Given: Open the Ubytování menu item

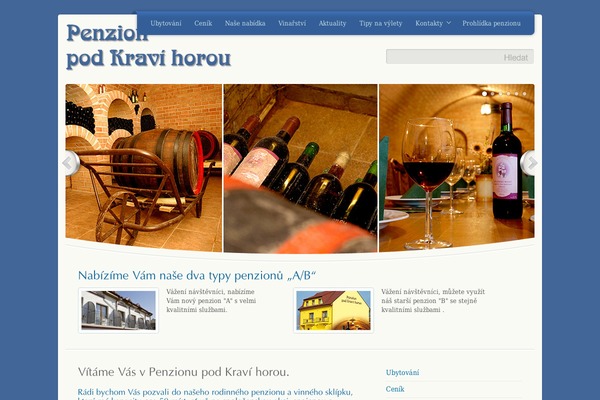Looking at the screenshot, I should (166, 23).
